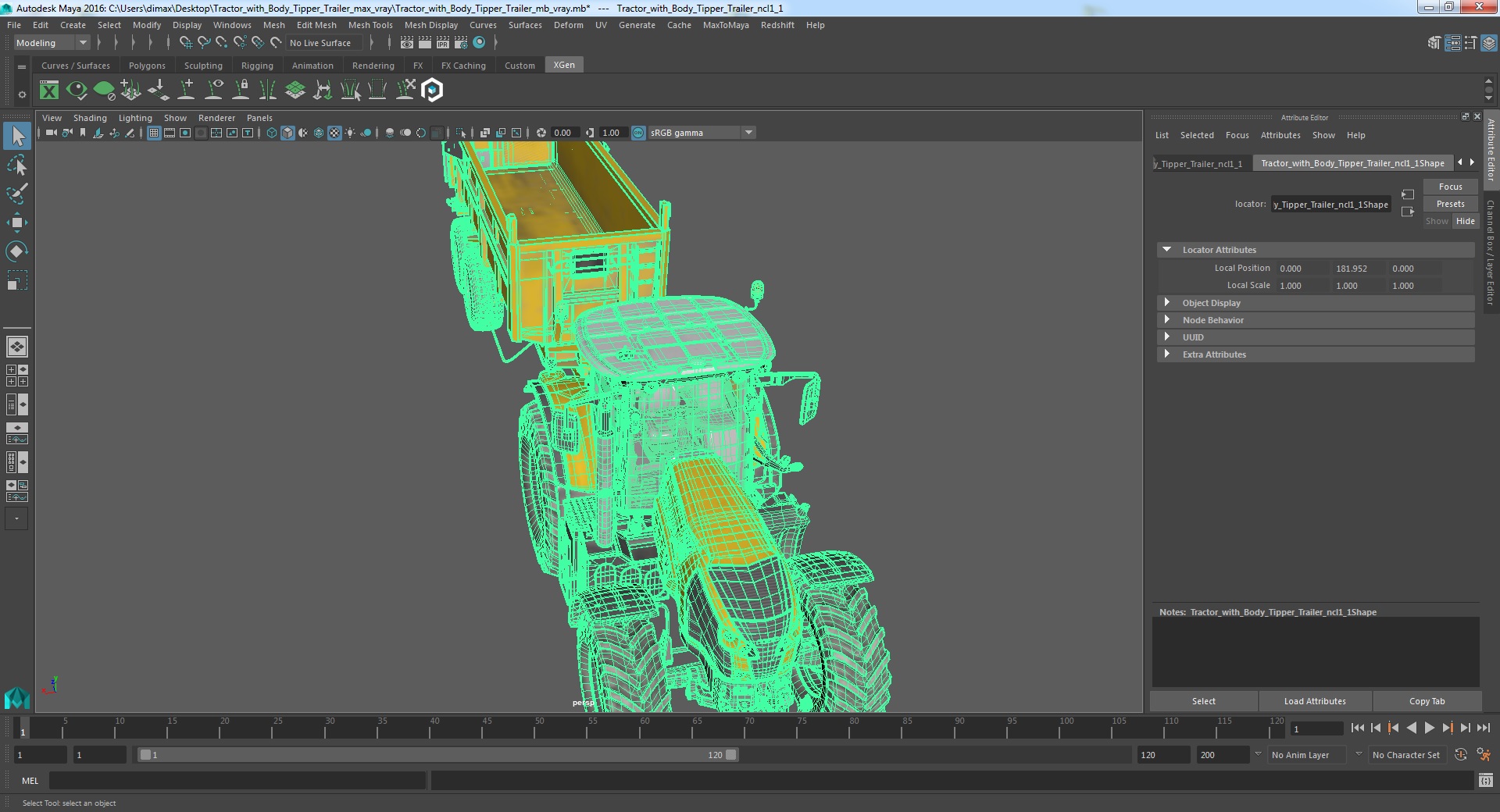Toggle the viewport grid display
1500x812 pixels.
click(x=154, y=133)
